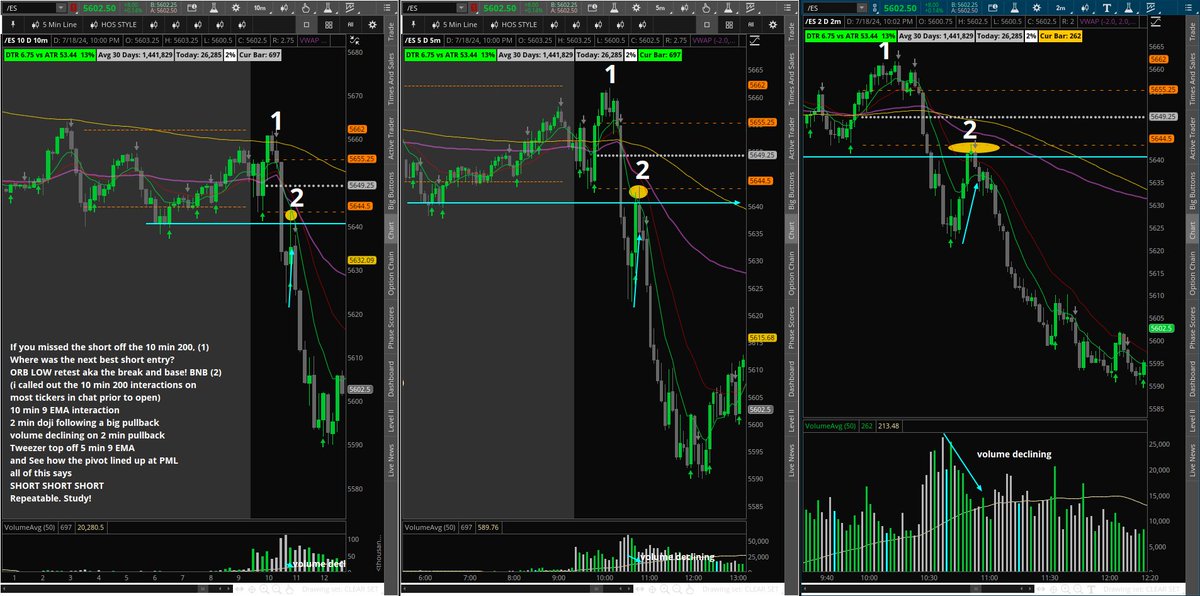Open chart settings gear in right chart

point(1036,8)
